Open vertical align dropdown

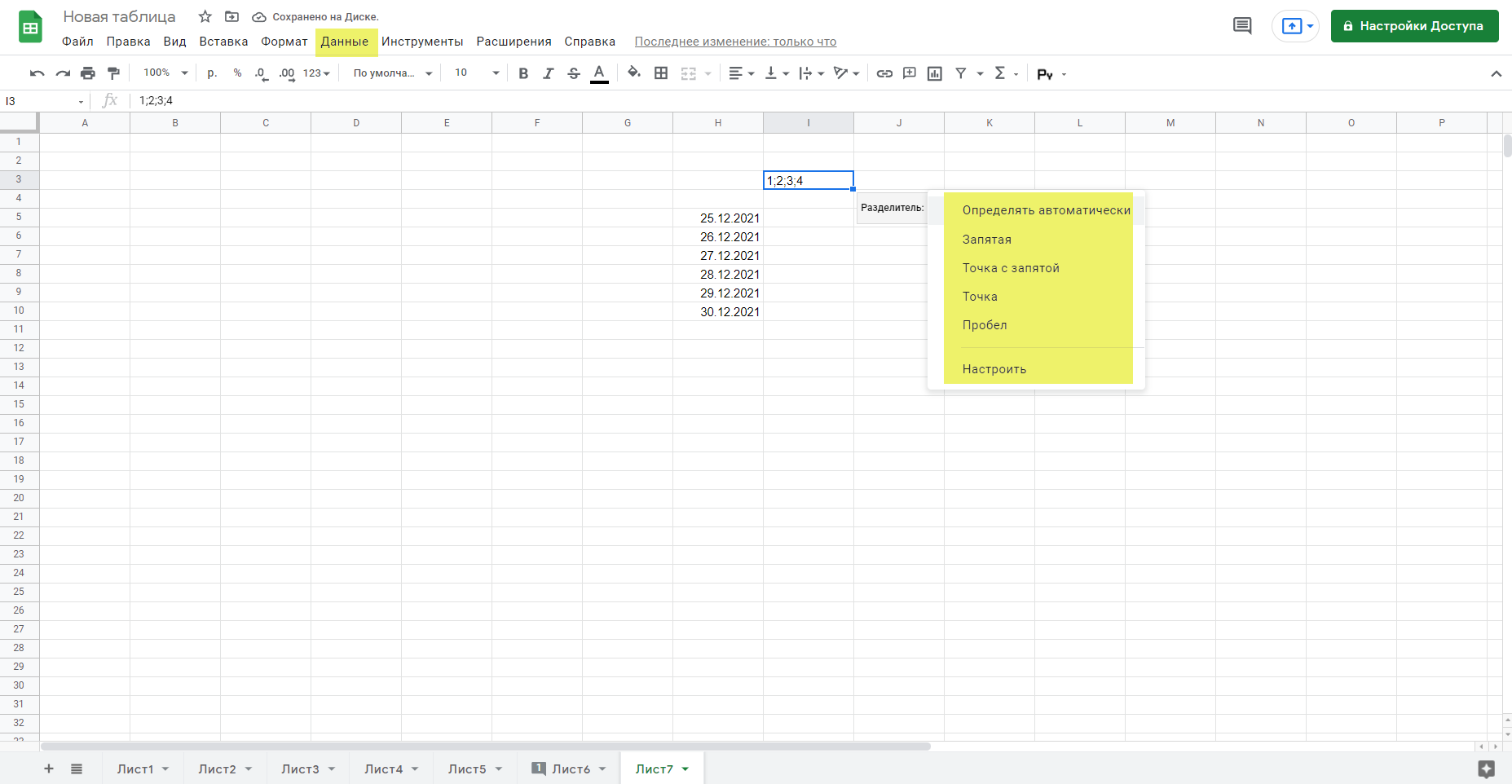point(777,73)
